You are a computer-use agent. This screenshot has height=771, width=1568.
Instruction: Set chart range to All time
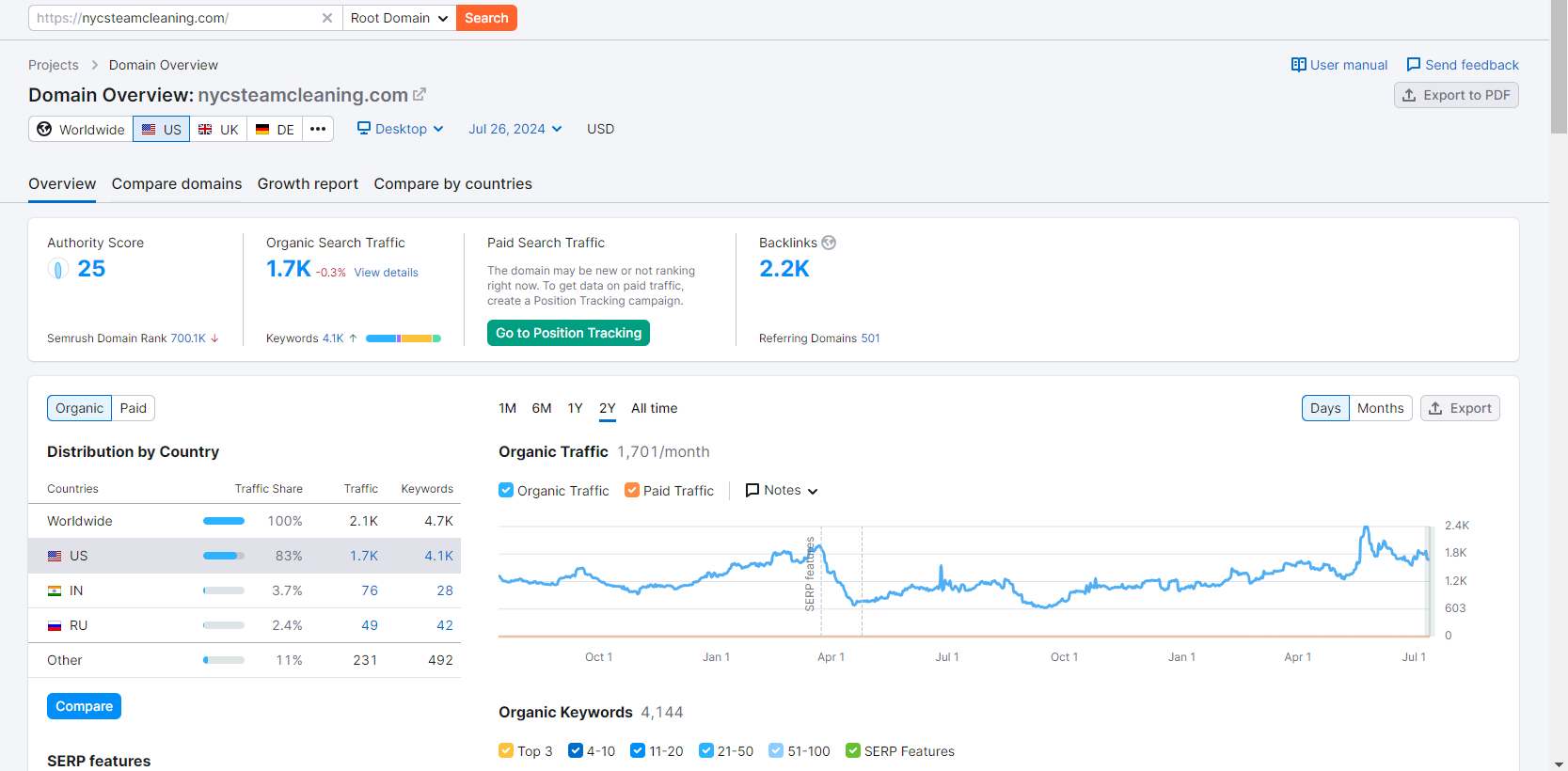click(655, 408)
